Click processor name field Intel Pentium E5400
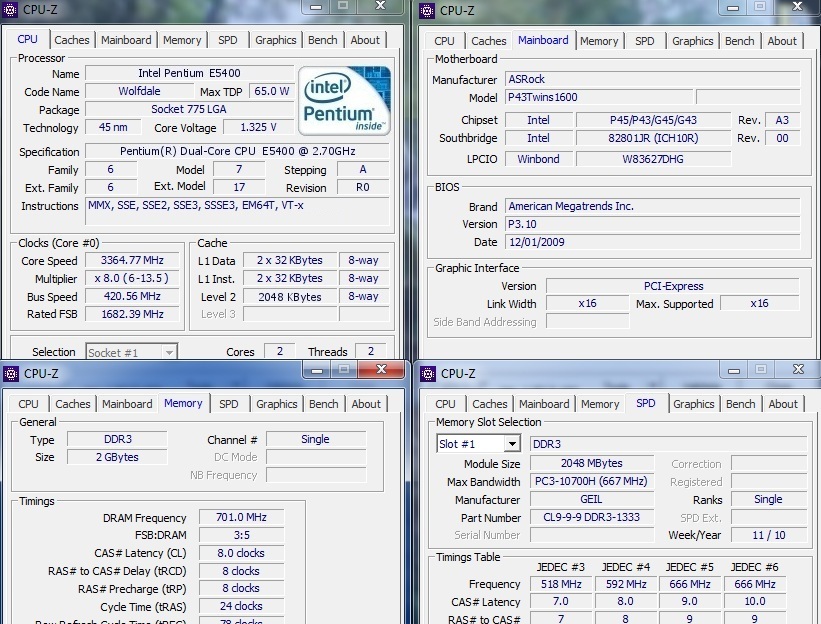 [190, 73]
